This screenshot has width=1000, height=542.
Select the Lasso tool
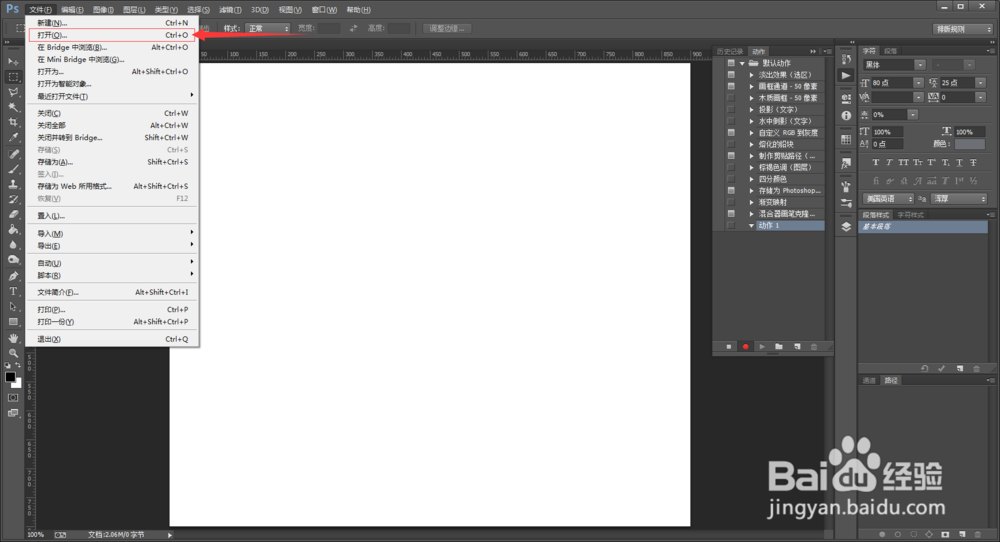pyautogui.click(x=13, y=92)
